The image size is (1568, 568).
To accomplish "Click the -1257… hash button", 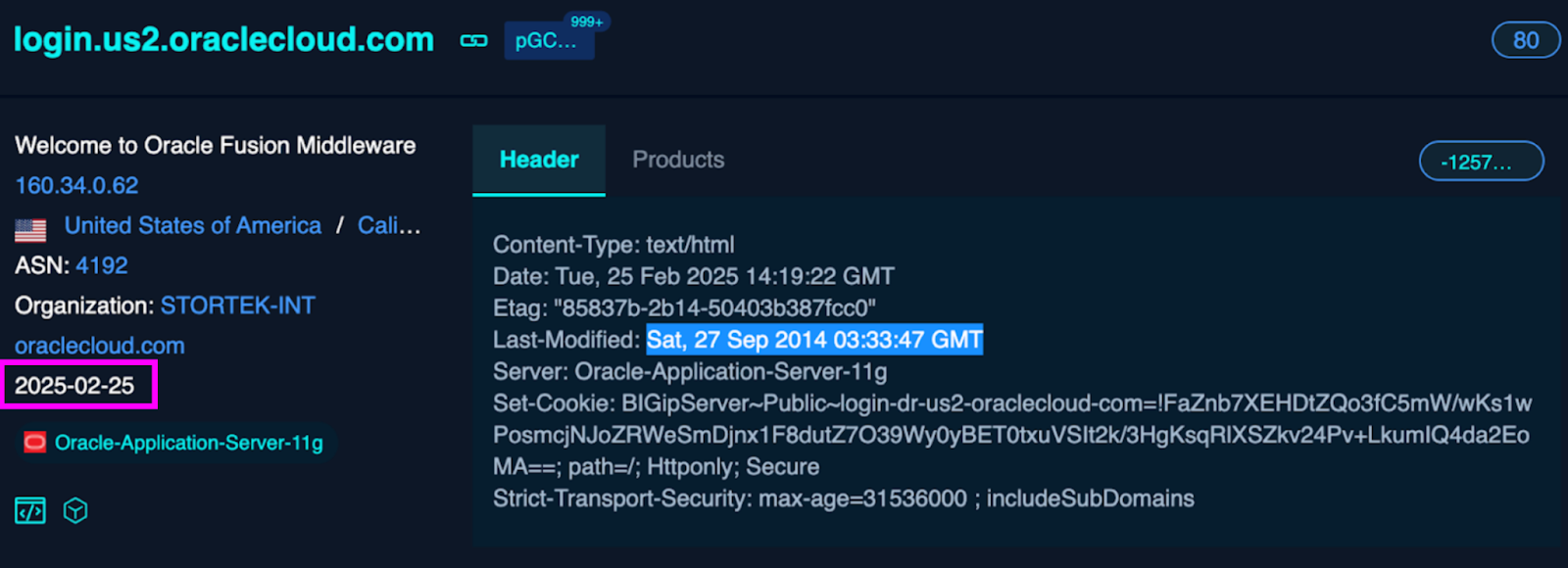I will [1481, 162].
